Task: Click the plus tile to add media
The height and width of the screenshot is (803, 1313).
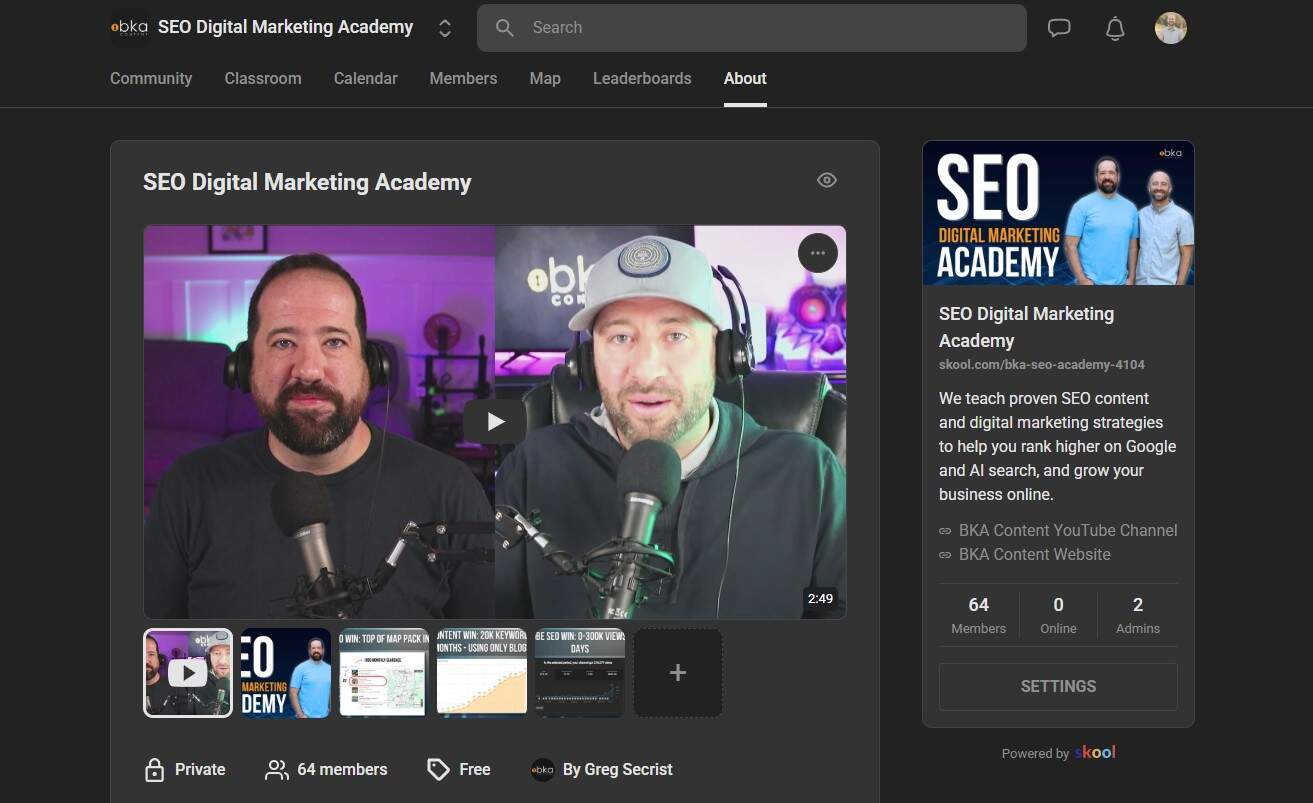Action: coord(677,672)
